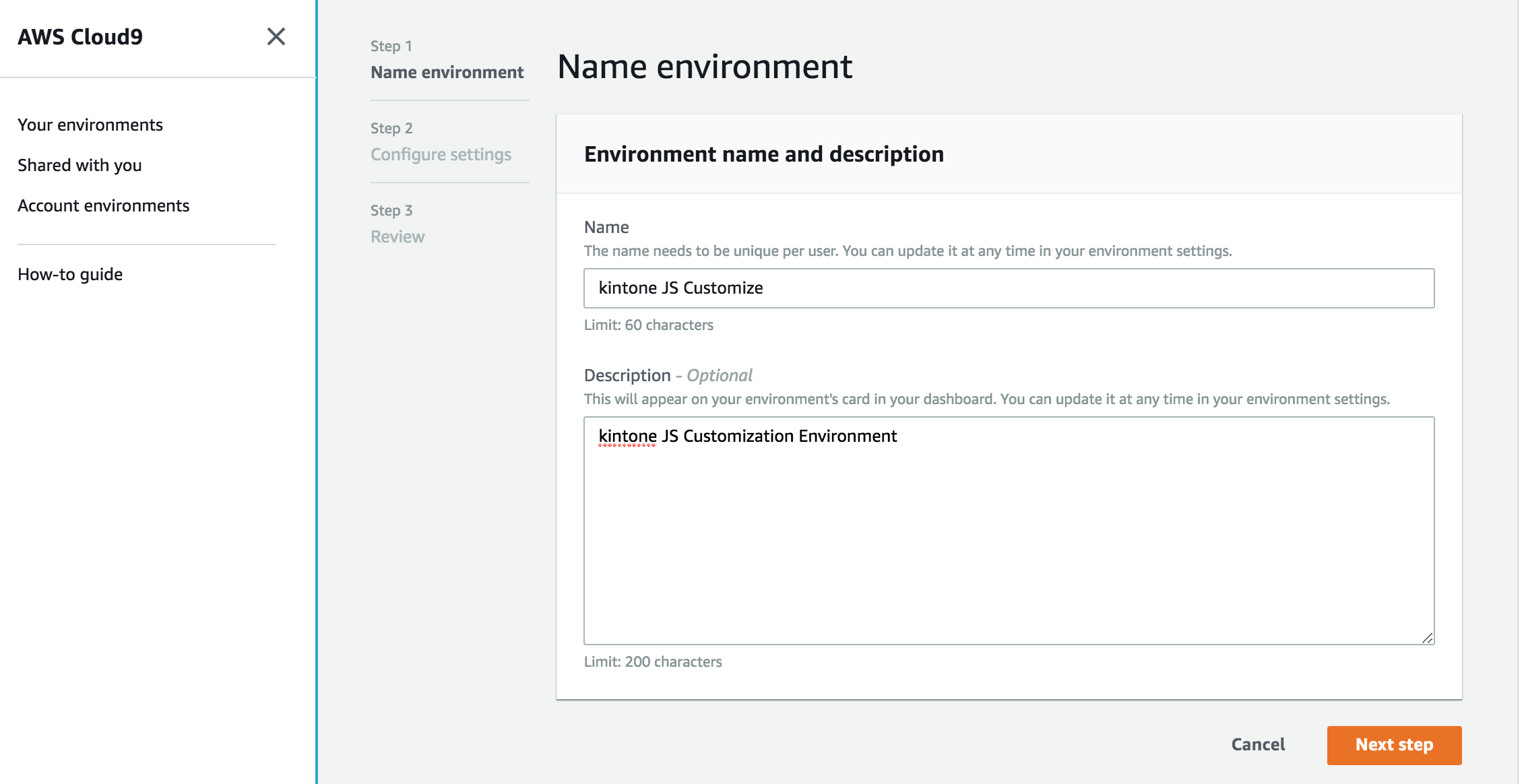Click the 'Name environment' page title
This screenshot has height=784, width=1524.
click(705, 66)
